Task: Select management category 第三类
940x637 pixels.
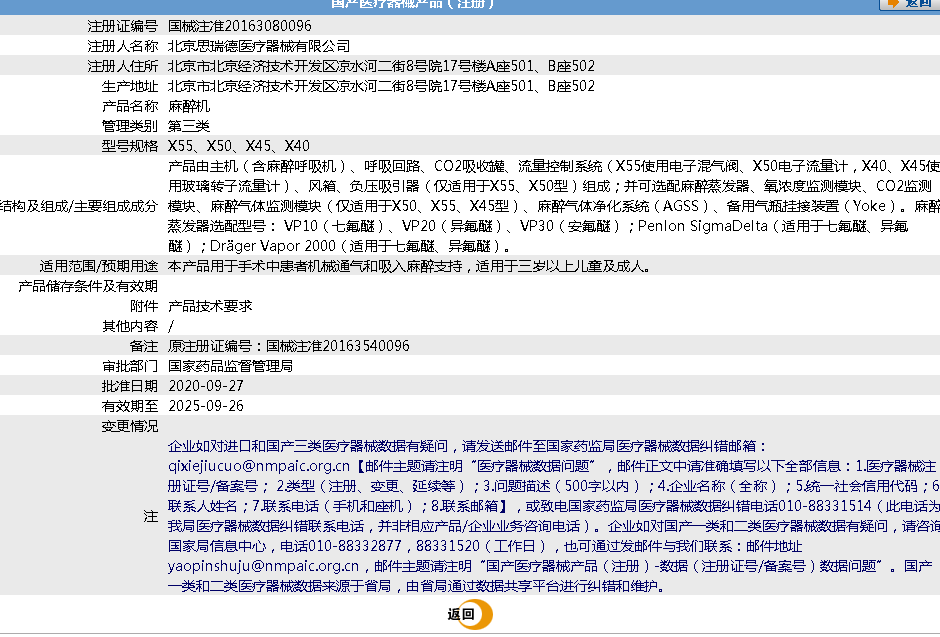Action: pyautogui.click(x=189, y=126)
